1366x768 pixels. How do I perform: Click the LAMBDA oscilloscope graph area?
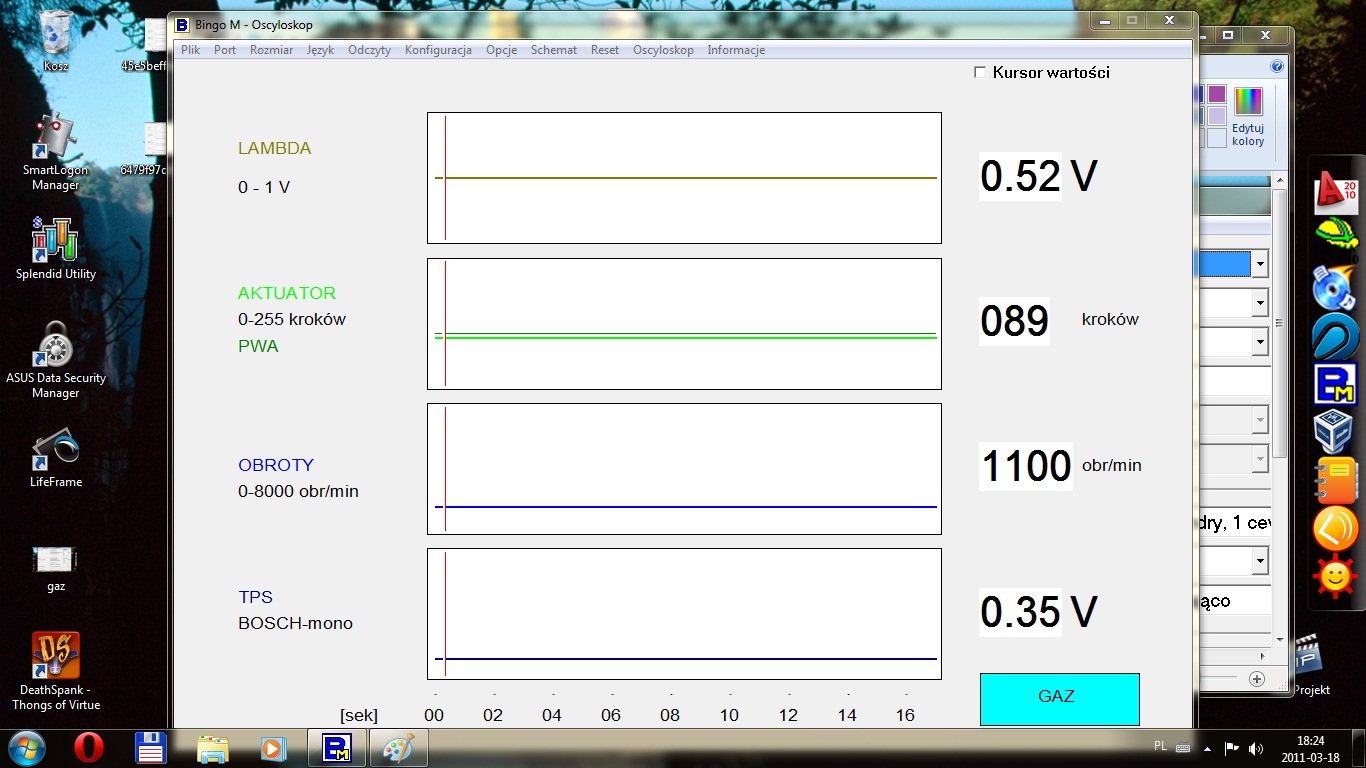pos(684,178)
